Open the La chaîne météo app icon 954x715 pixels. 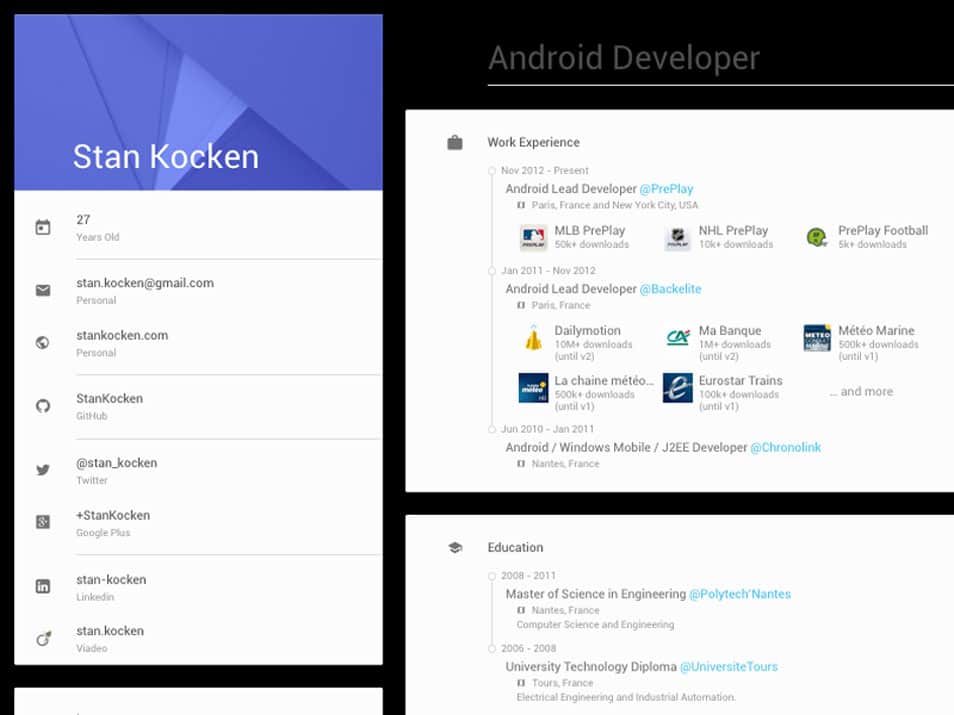click(x=533, y=388)
